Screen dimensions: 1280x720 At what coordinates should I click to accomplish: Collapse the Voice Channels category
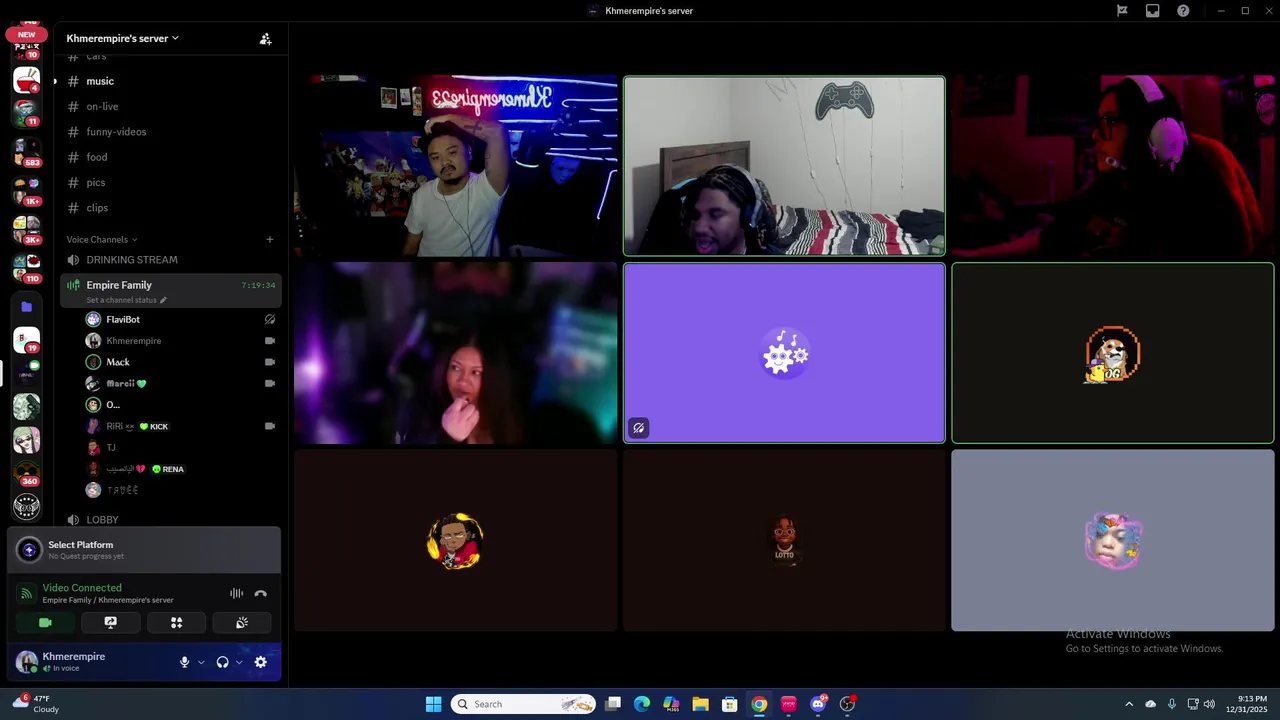[102, 239]
